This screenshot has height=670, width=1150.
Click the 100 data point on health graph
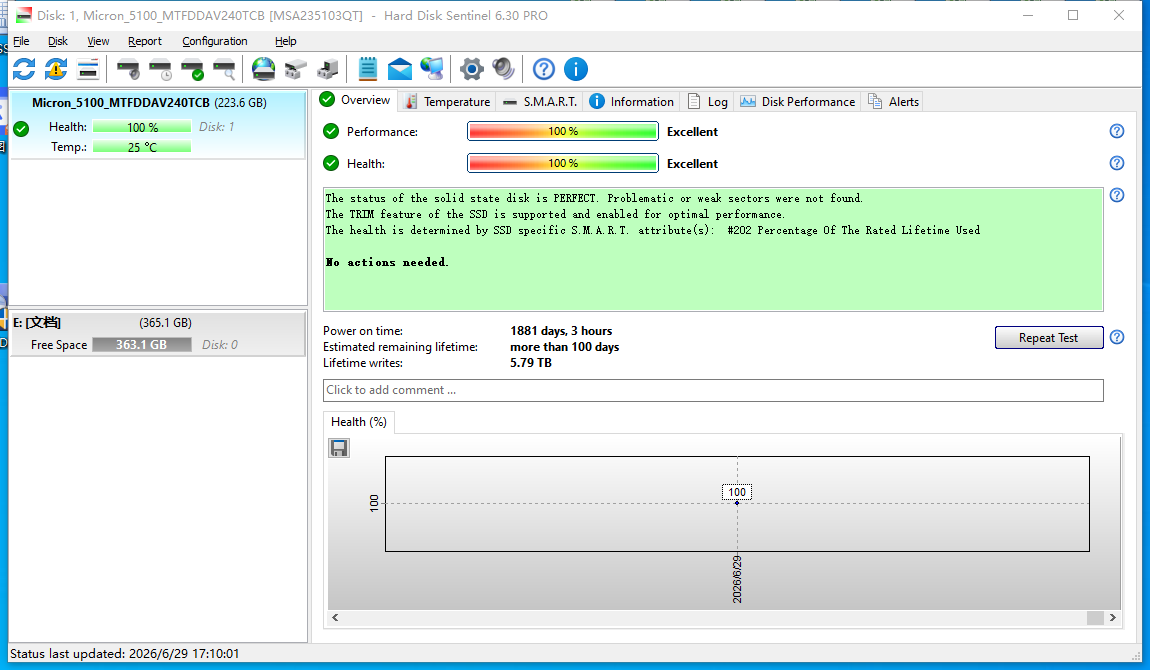(737, 503)
